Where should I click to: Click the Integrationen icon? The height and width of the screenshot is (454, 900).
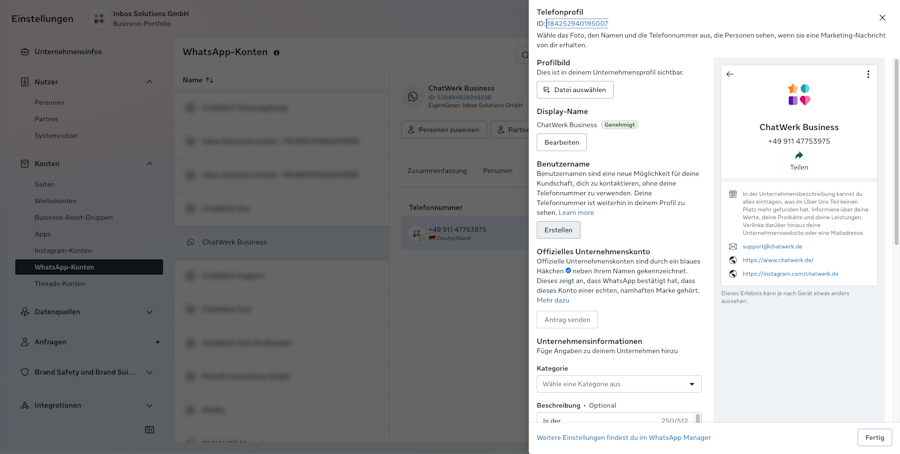25,405
